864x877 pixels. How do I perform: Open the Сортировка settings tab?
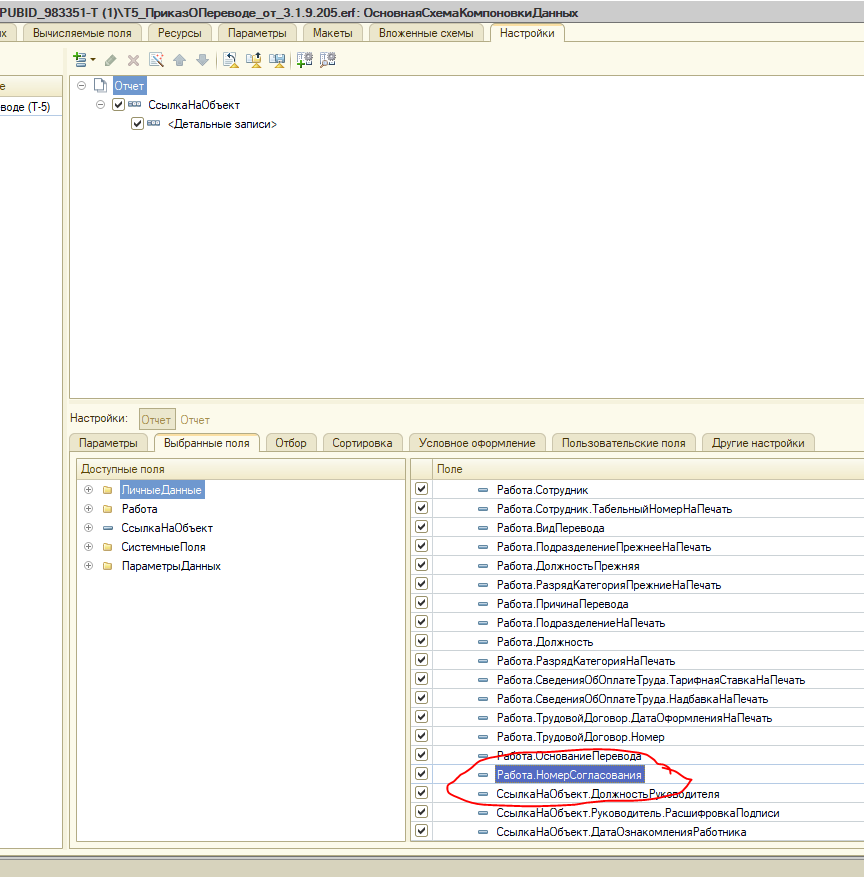(362, 443)
